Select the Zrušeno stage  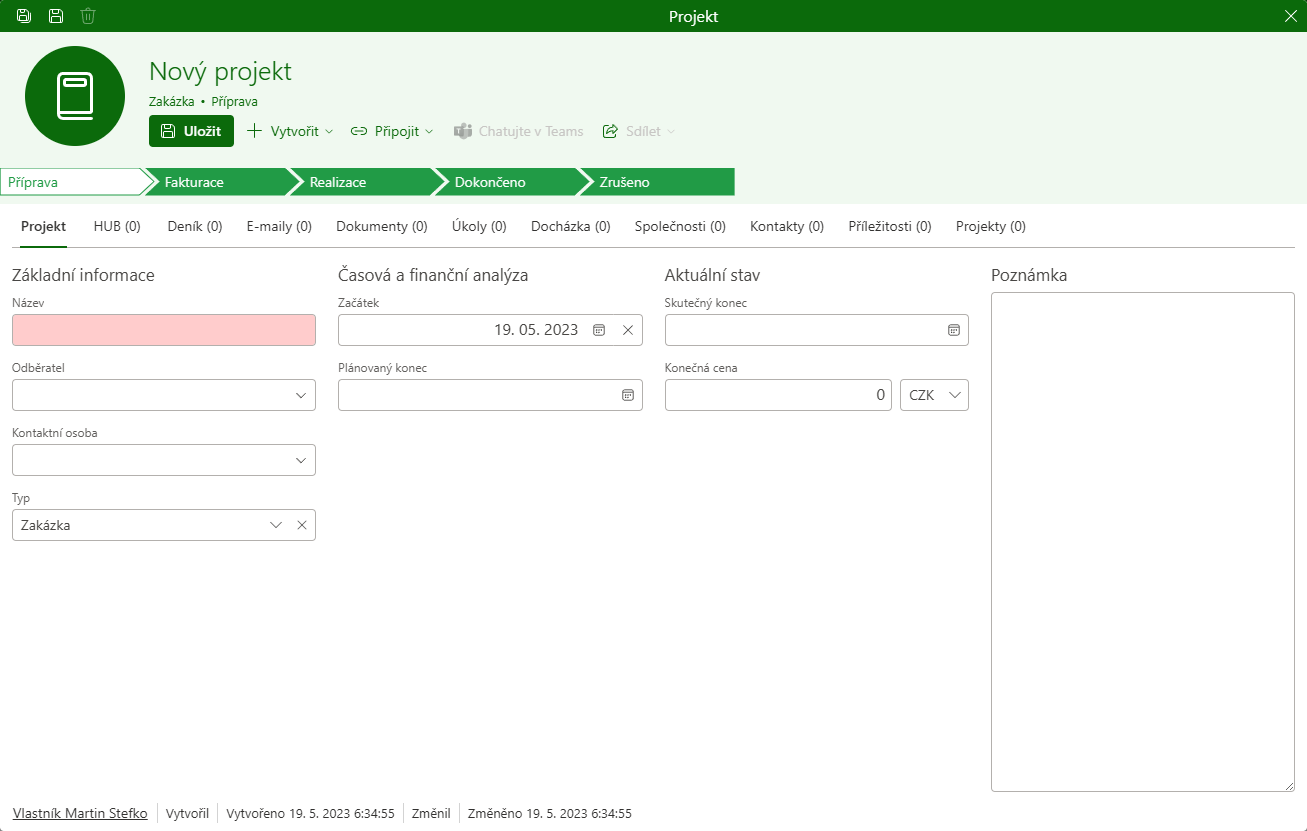658,182
